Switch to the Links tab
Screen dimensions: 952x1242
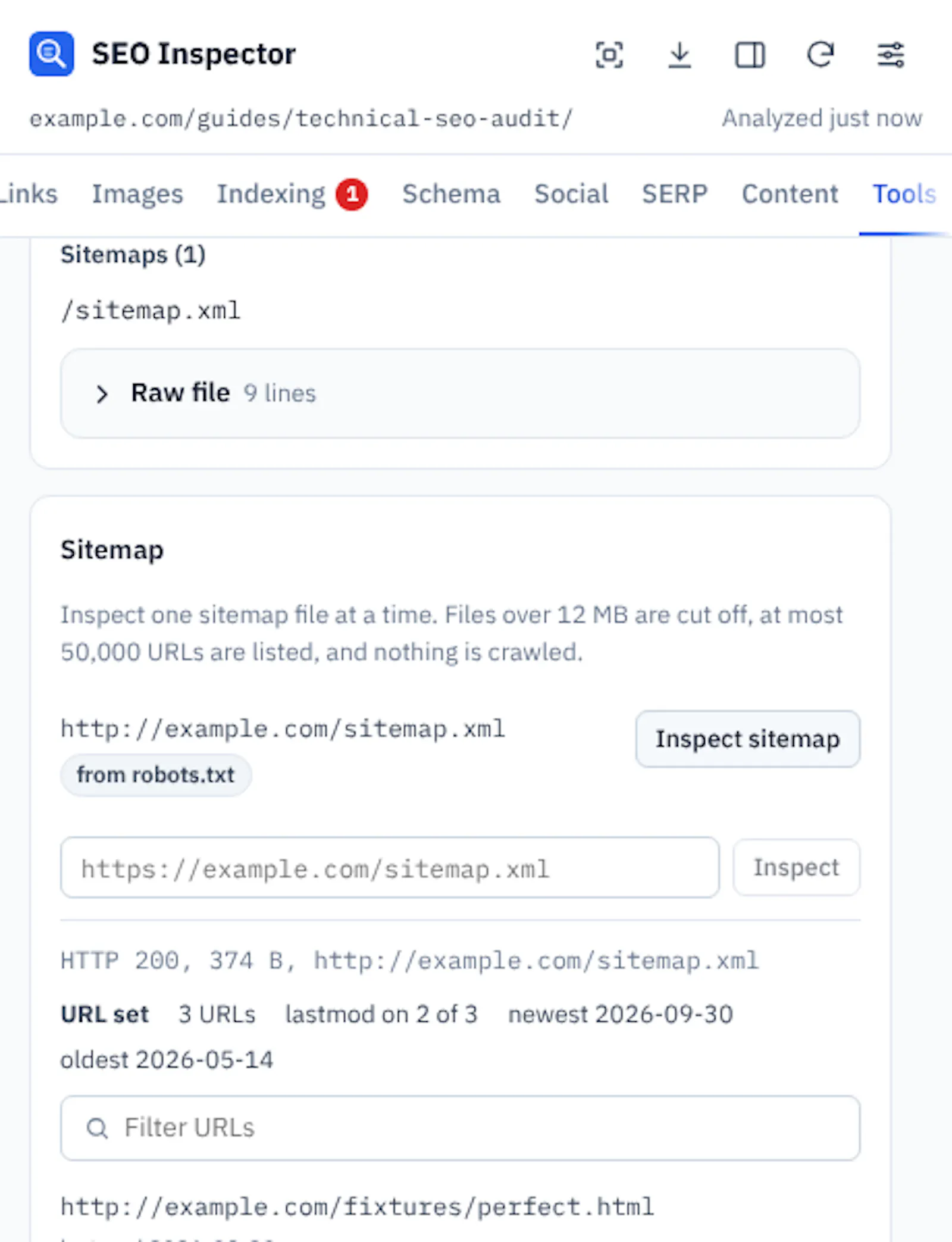[x=29, y=194]
